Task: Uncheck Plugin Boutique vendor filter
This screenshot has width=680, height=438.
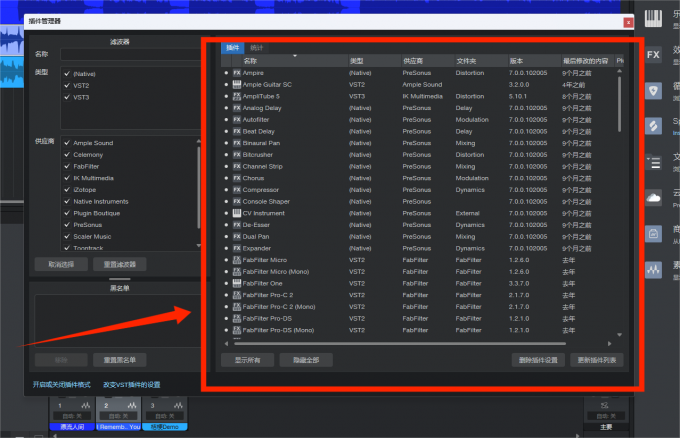Action: point(67,213)
